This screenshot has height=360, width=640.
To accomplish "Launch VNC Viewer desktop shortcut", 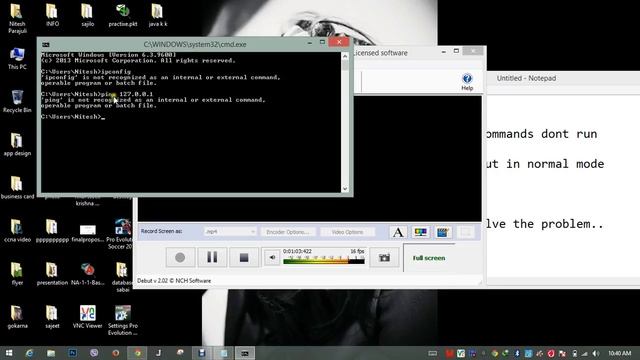I will tap(87, 317).
